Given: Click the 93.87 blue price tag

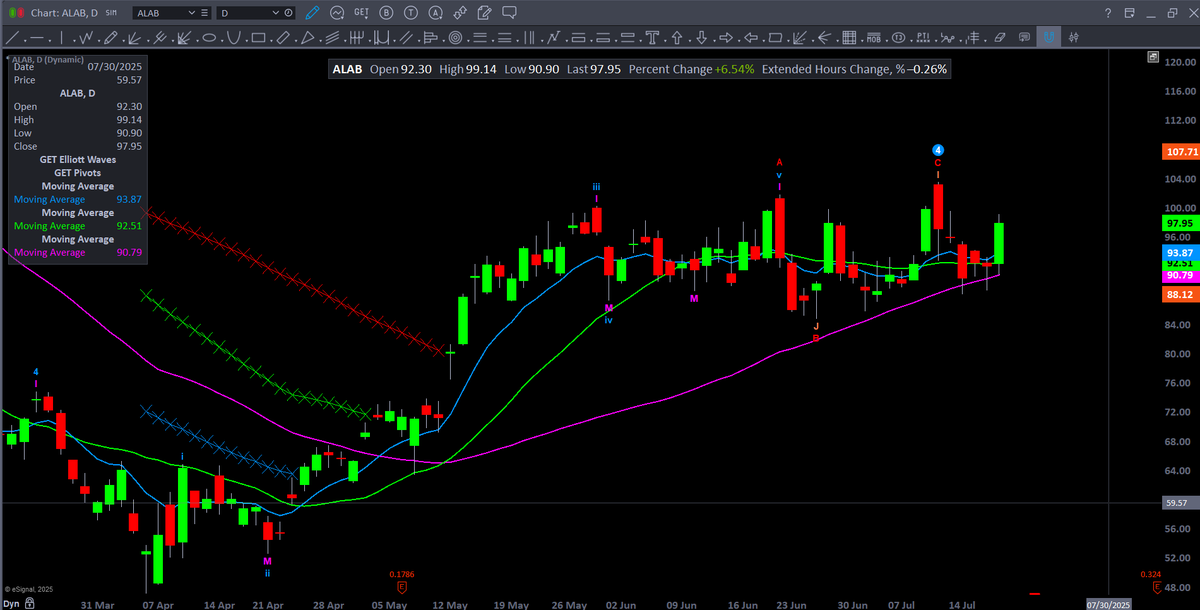Looking at the screenshot, I should [x=1181, y=253].
